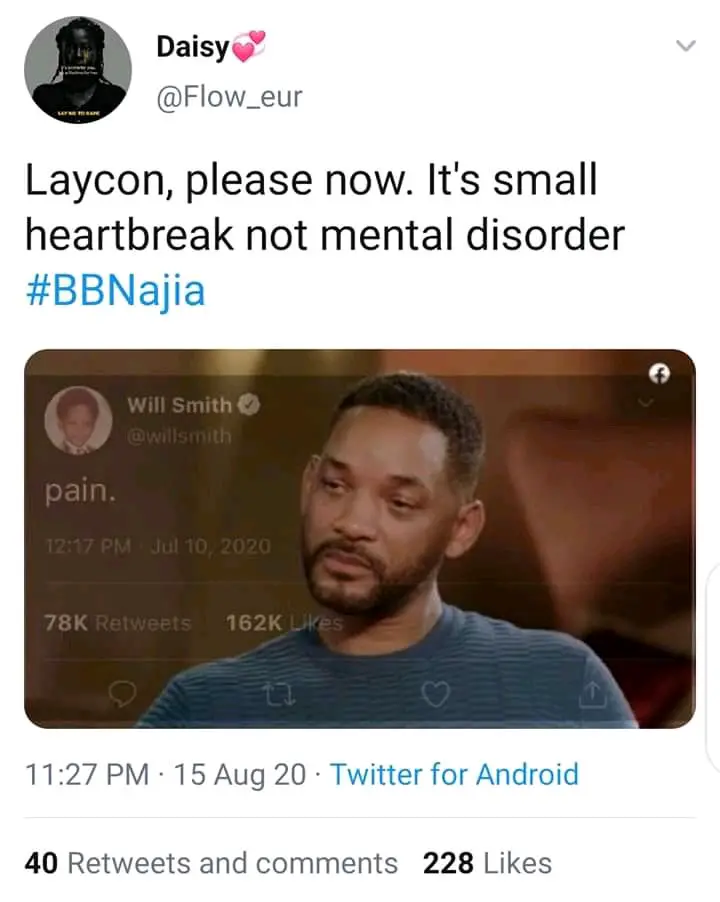The width and height of the screenshot is (720, 902).
Task: Tap the Facebook logo on image
Action: [660, 374]
